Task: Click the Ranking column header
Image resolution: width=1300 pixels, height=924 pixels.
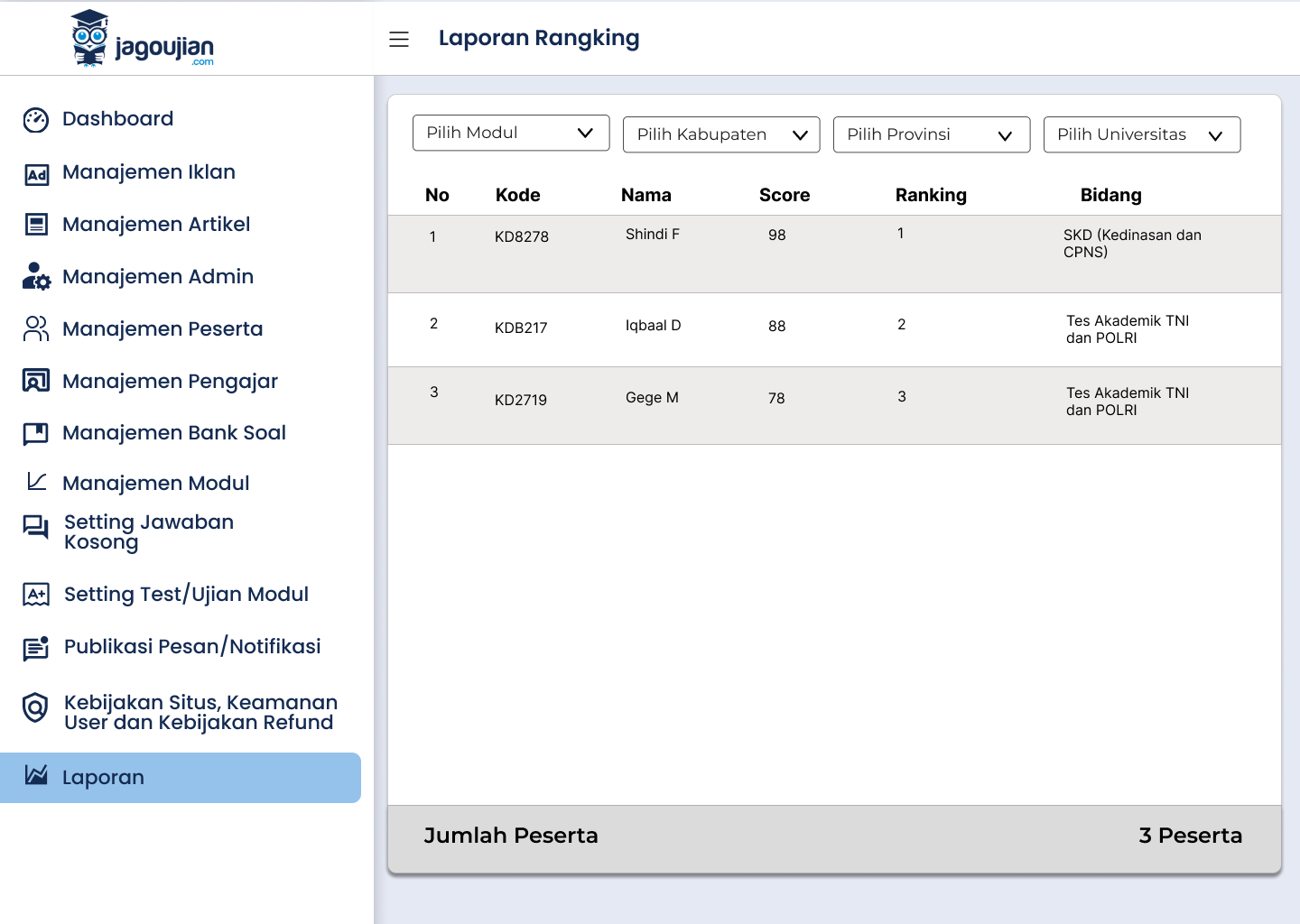Action: point(931,195)
